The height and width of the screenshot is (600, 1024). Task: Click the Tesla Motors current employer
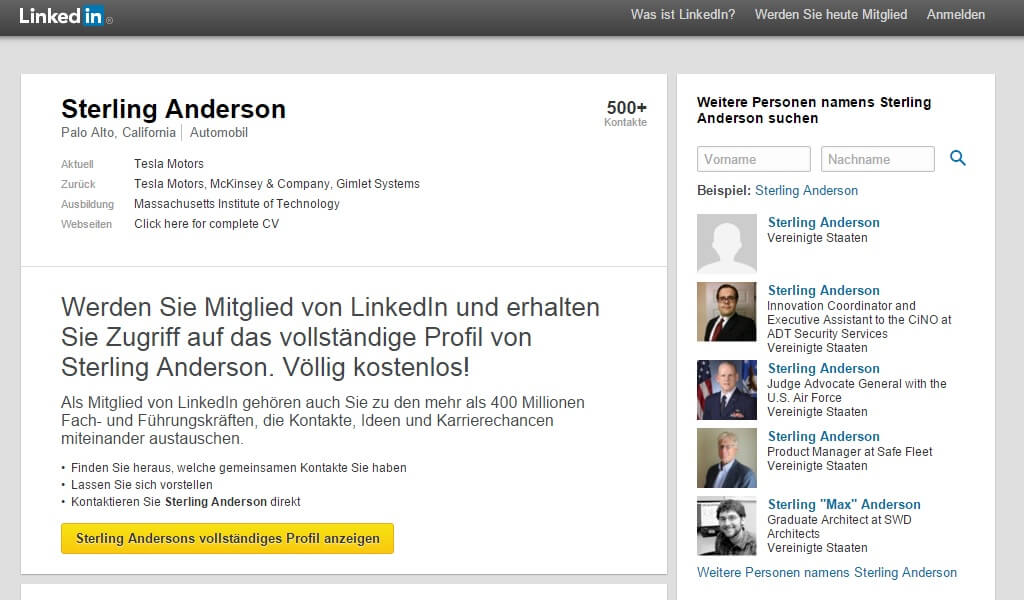(169, 164)
